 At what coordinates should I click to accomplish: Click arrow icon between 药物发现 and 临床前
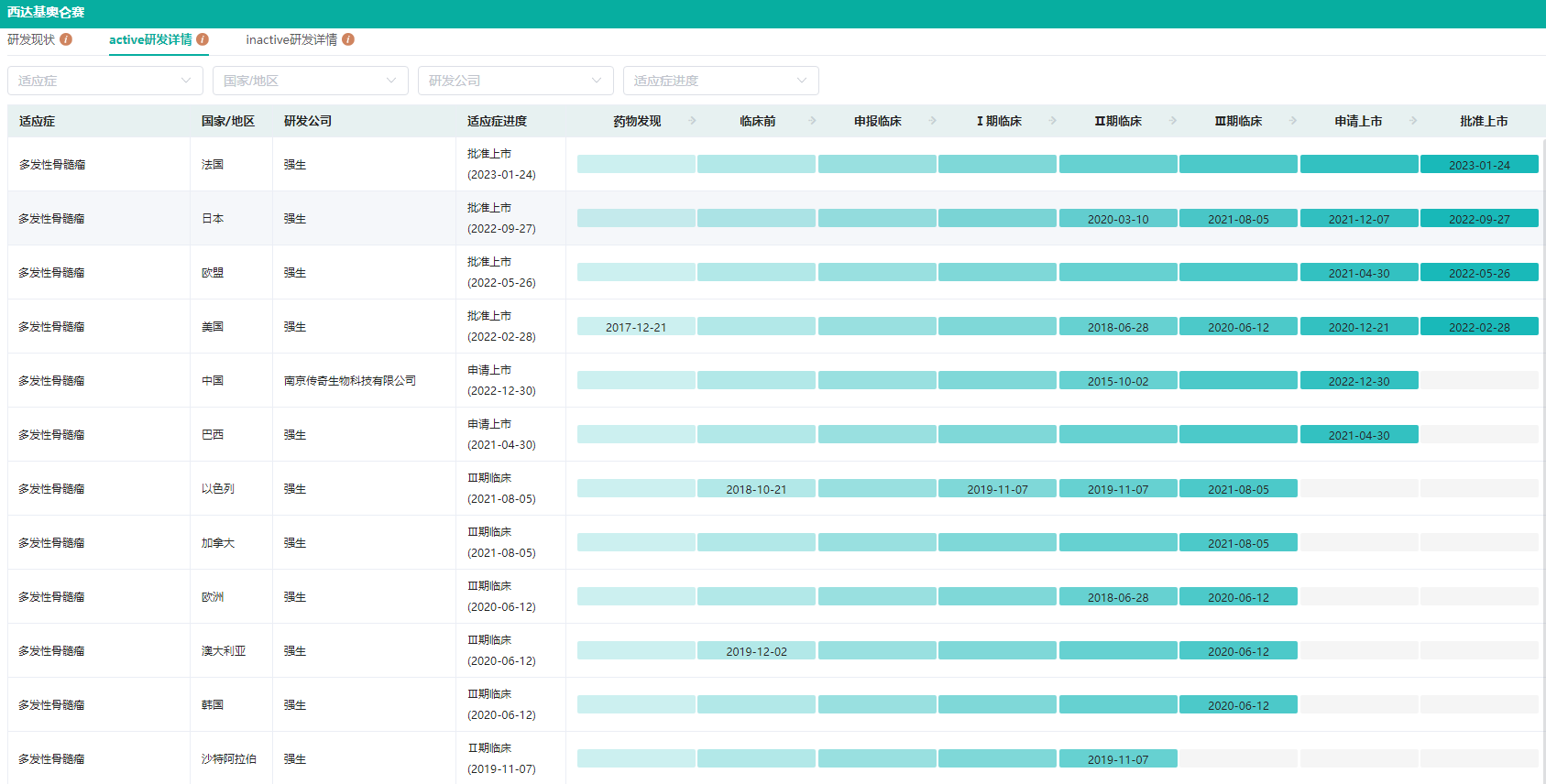click(x=693, y=120)
